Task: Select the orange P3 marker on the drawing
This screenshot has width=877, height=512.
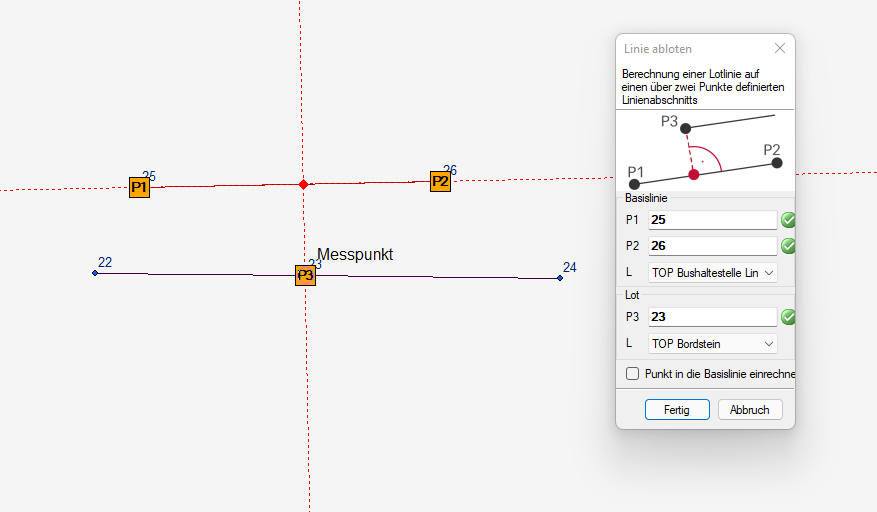Action: [305, 275]
